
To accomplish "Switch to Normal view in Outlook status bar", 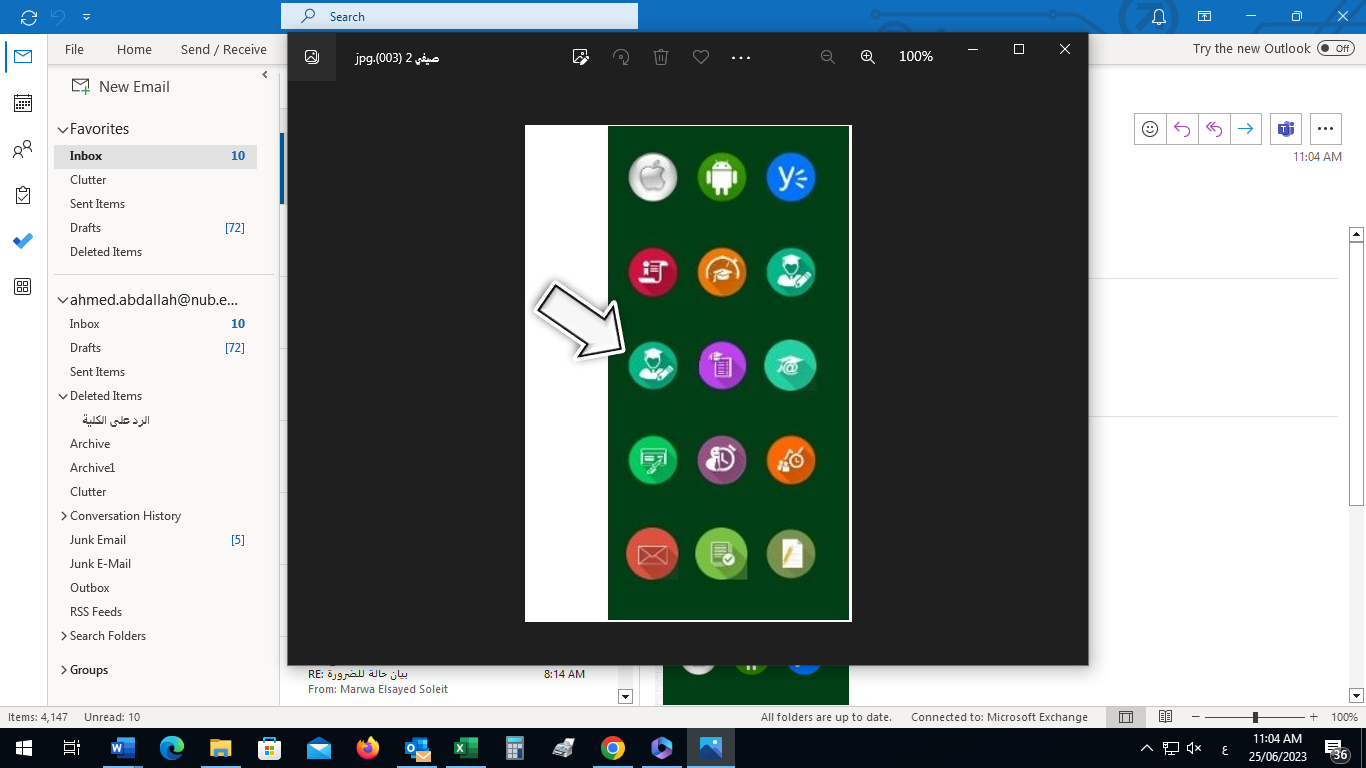I will (1126, 717).
